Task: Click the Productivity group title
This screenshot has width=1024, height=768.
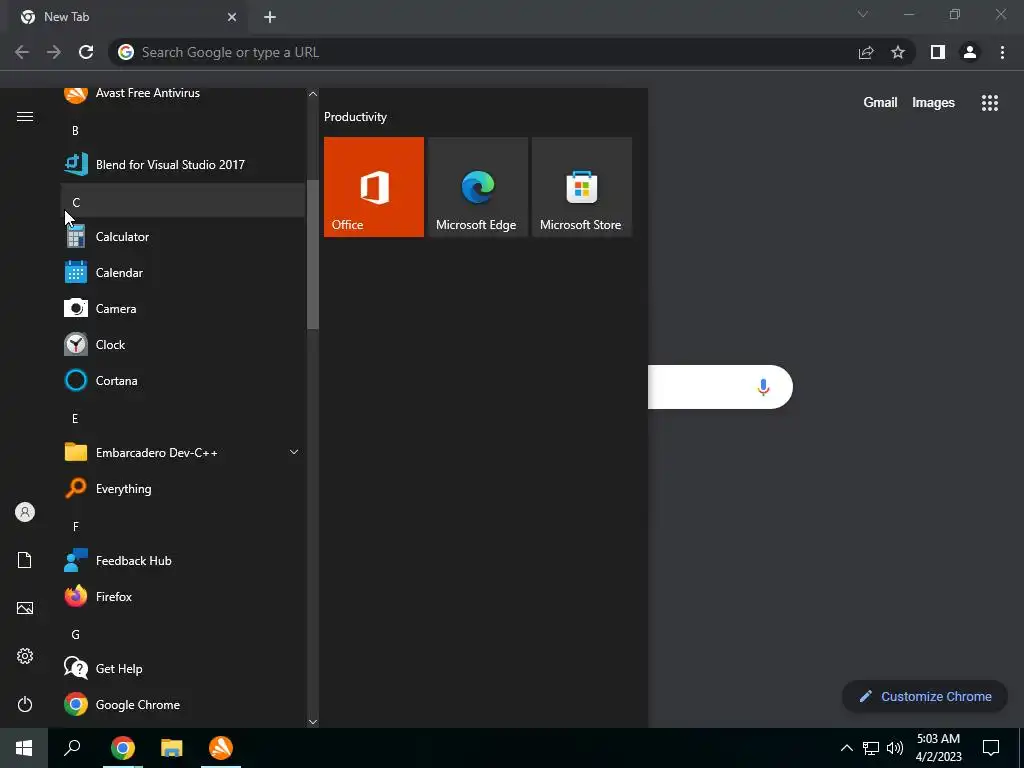Action: 355,117
